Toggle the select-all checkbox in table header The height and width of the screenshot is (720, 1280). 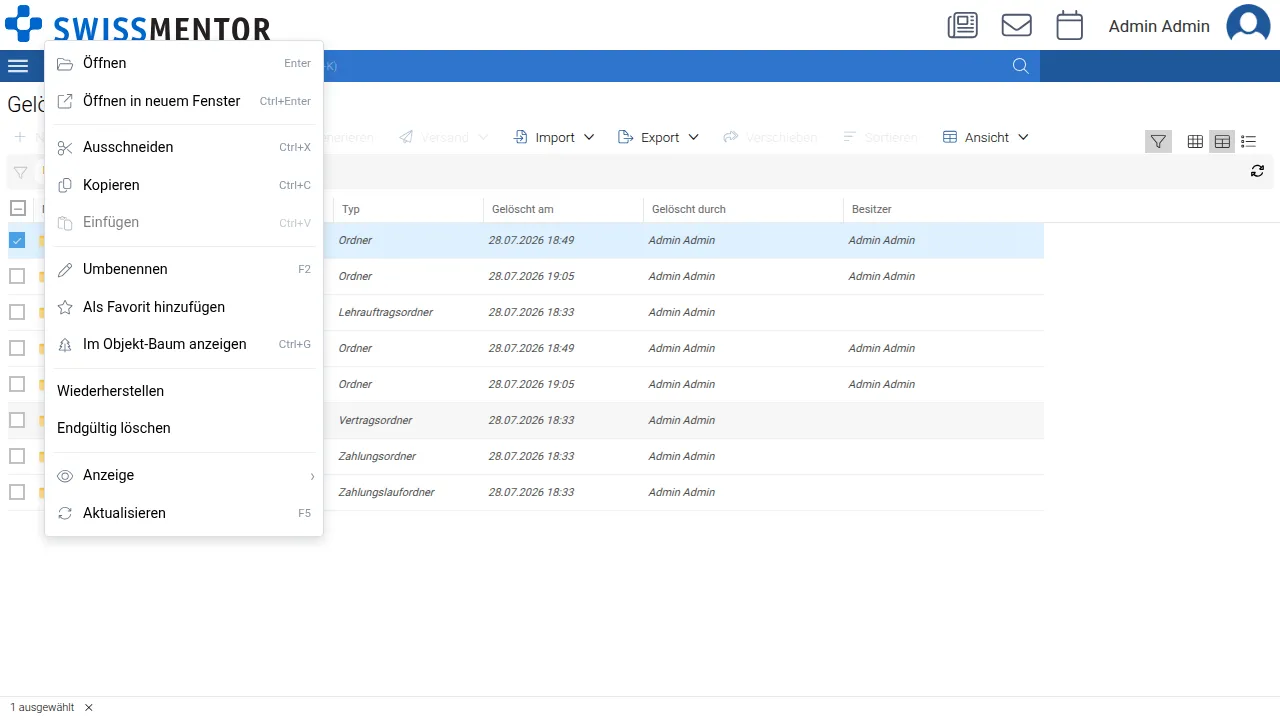pos(17,208)
